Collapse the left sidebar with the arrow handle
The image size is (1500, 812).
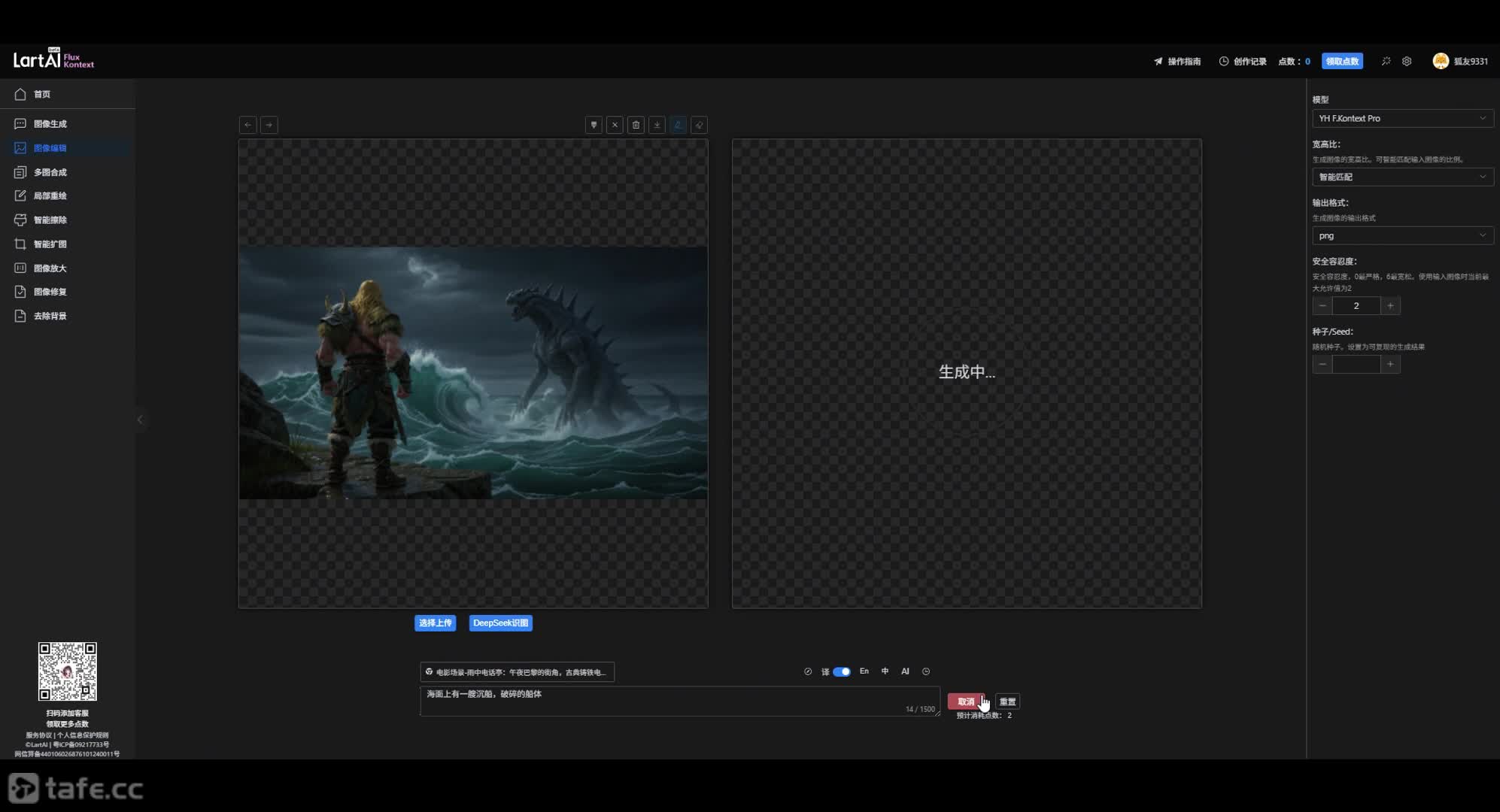tap(140, 420)
